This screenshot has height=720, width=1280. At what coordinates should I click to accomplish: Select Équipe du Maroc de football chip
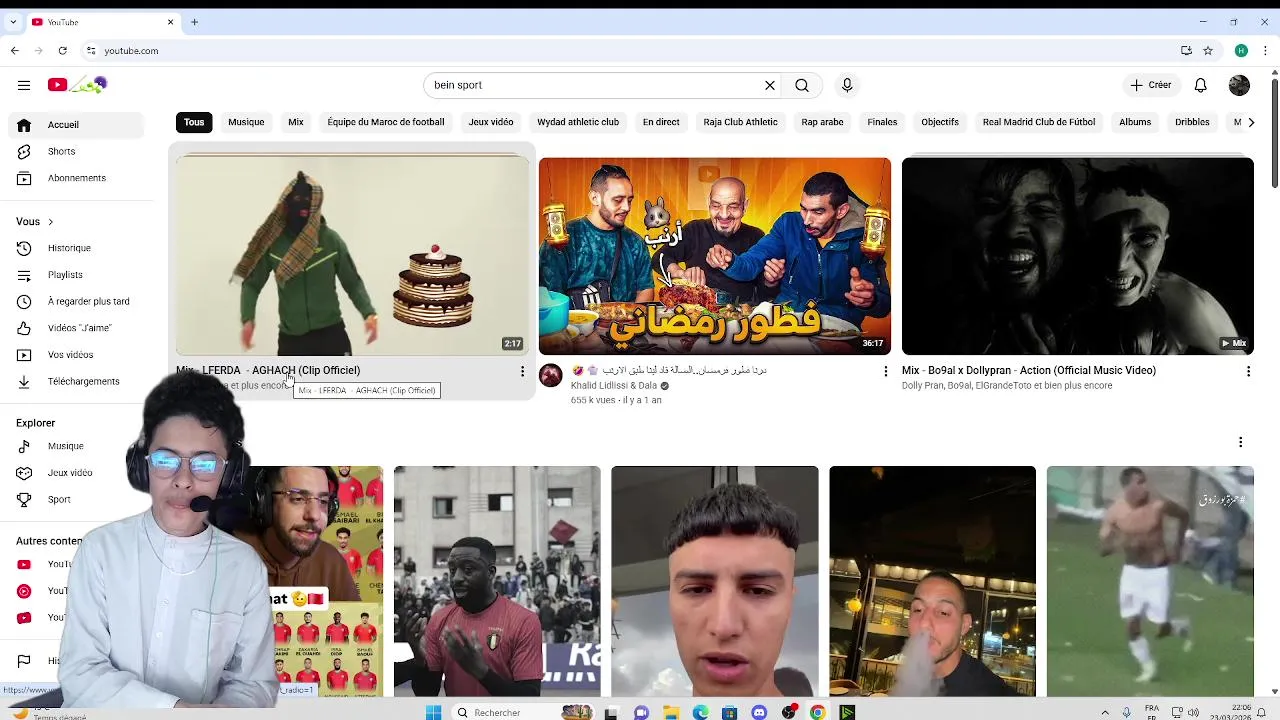coord(386,122)
